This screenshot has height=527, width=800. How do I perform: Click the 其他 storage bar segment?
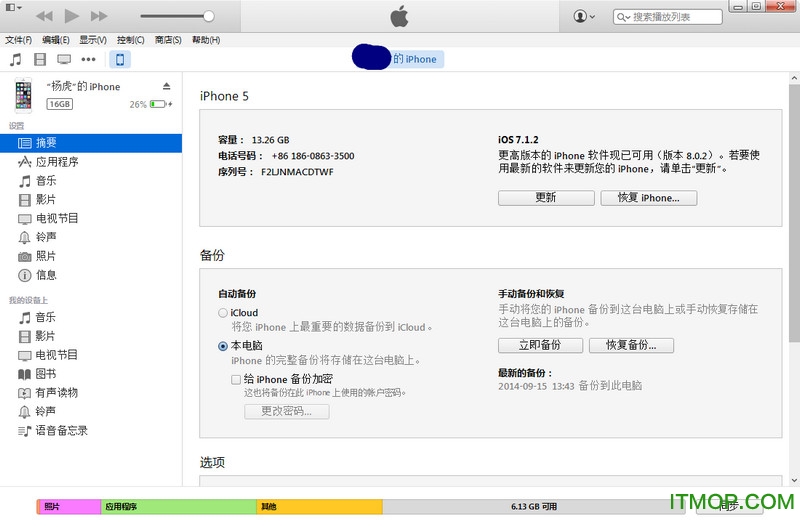pyautogui.click(x=319, y=507)
